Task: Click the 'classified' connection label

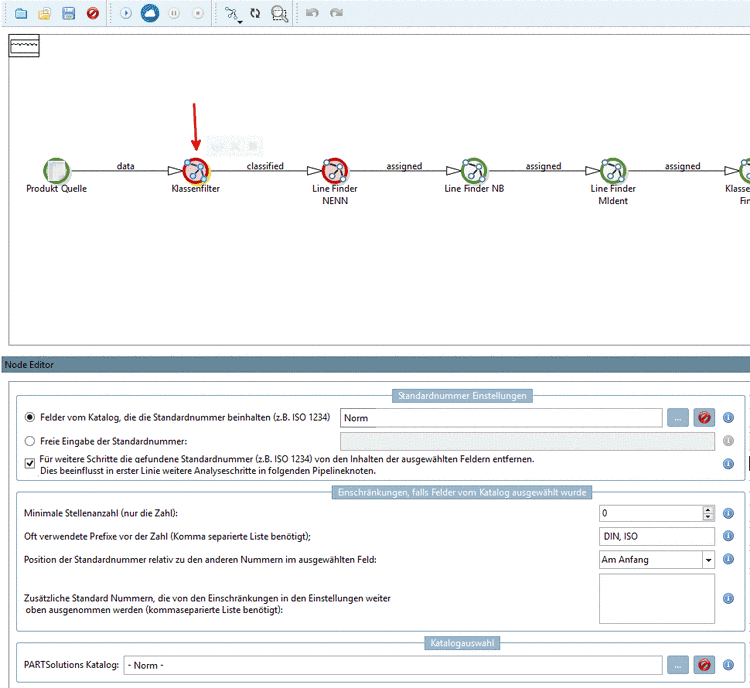Action: (x=265, y=166)
